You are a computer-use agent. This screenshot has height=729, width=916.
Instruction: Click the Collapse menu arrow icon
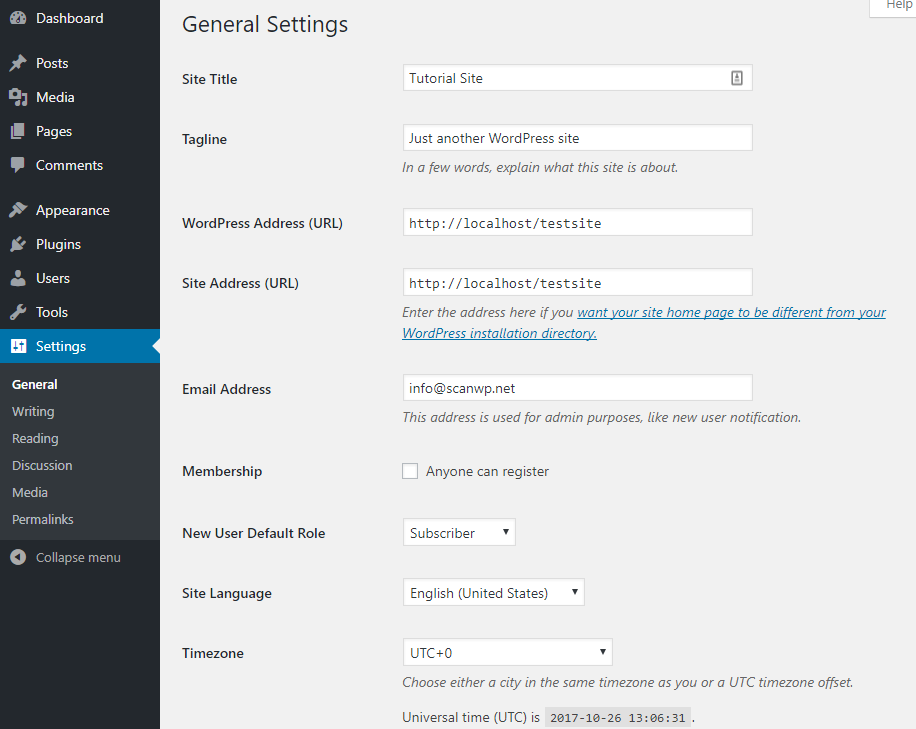click(x=18, y=557)
